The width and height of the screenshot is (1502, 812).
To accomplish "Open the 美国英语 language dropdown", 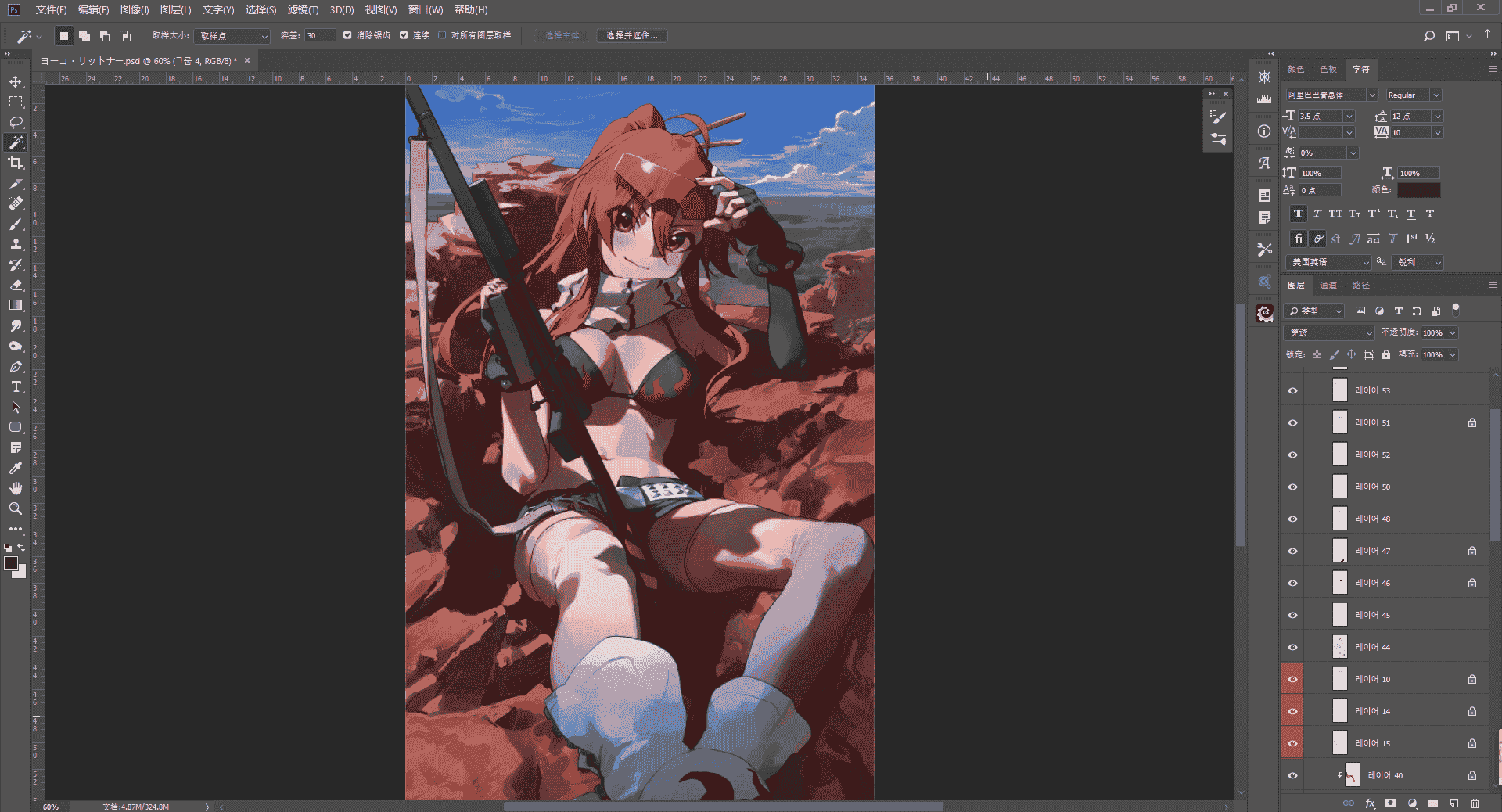I will 1328,262.
